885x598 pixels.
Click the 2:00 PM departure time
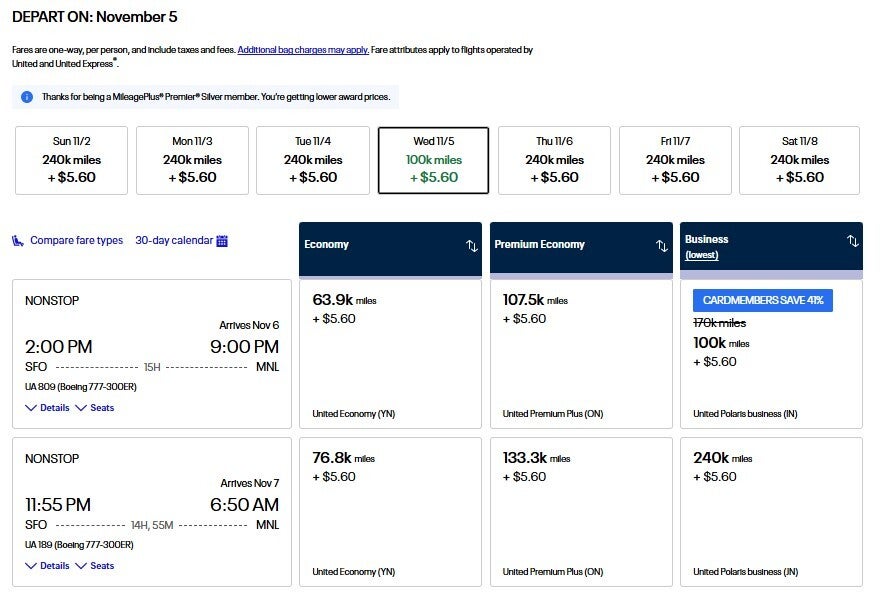[x=59, y=346]
